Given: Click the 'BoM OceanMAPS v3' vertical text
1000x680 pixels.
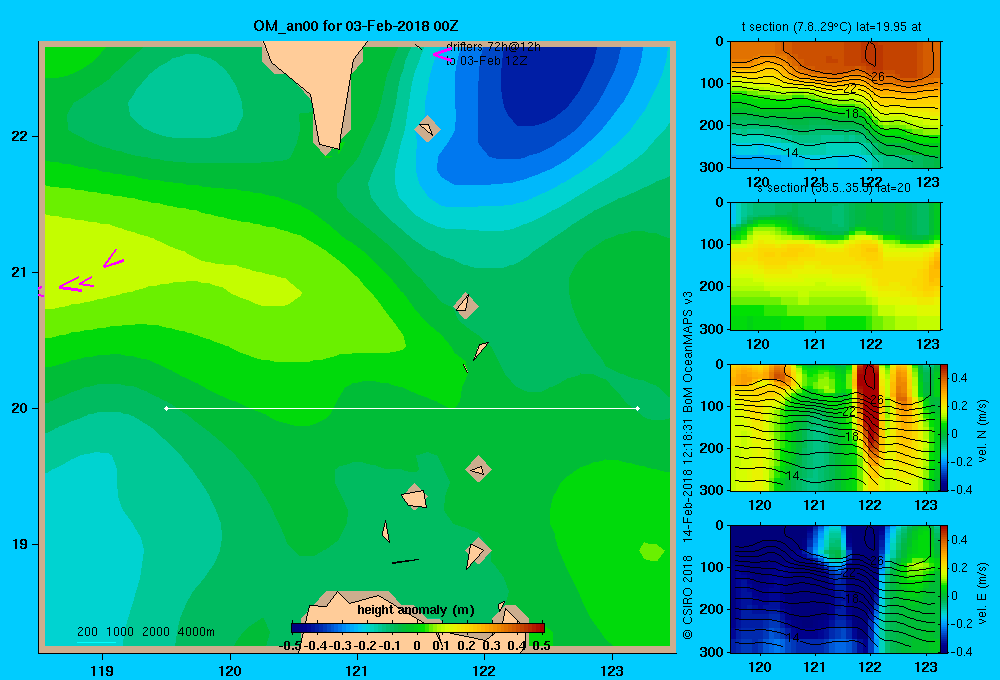Looking at the screenshot, I should pos(688,352).
